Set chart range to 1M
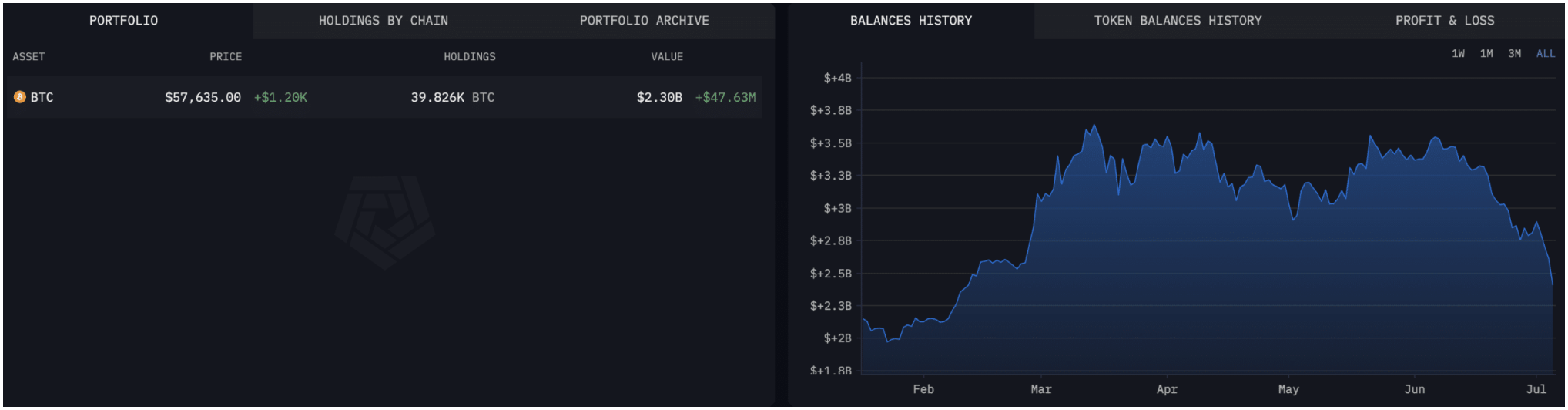Screen dimensions: 1568x410 tap(1486, 54)
